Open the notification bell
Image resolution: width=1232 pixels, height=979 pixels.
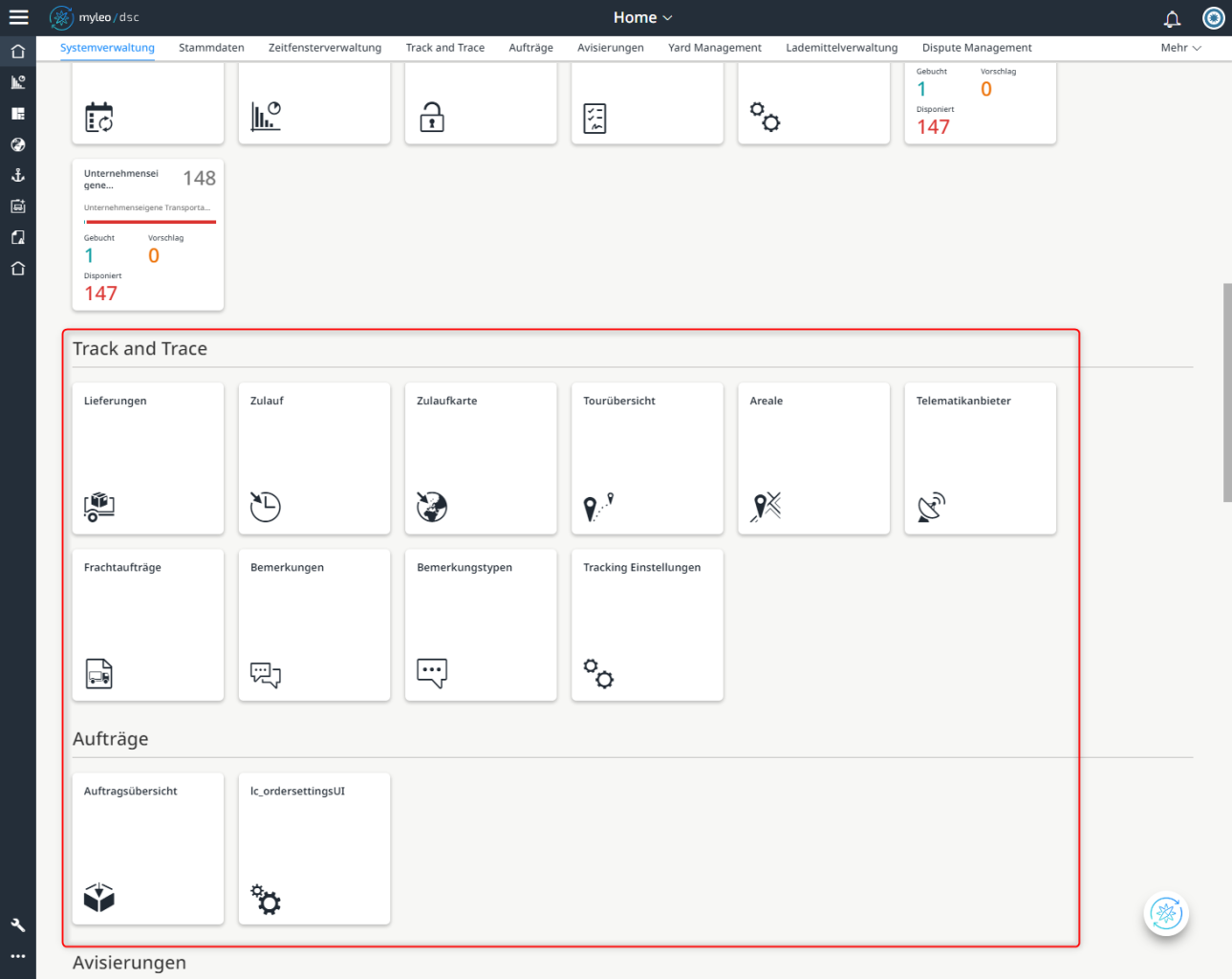1172,18
